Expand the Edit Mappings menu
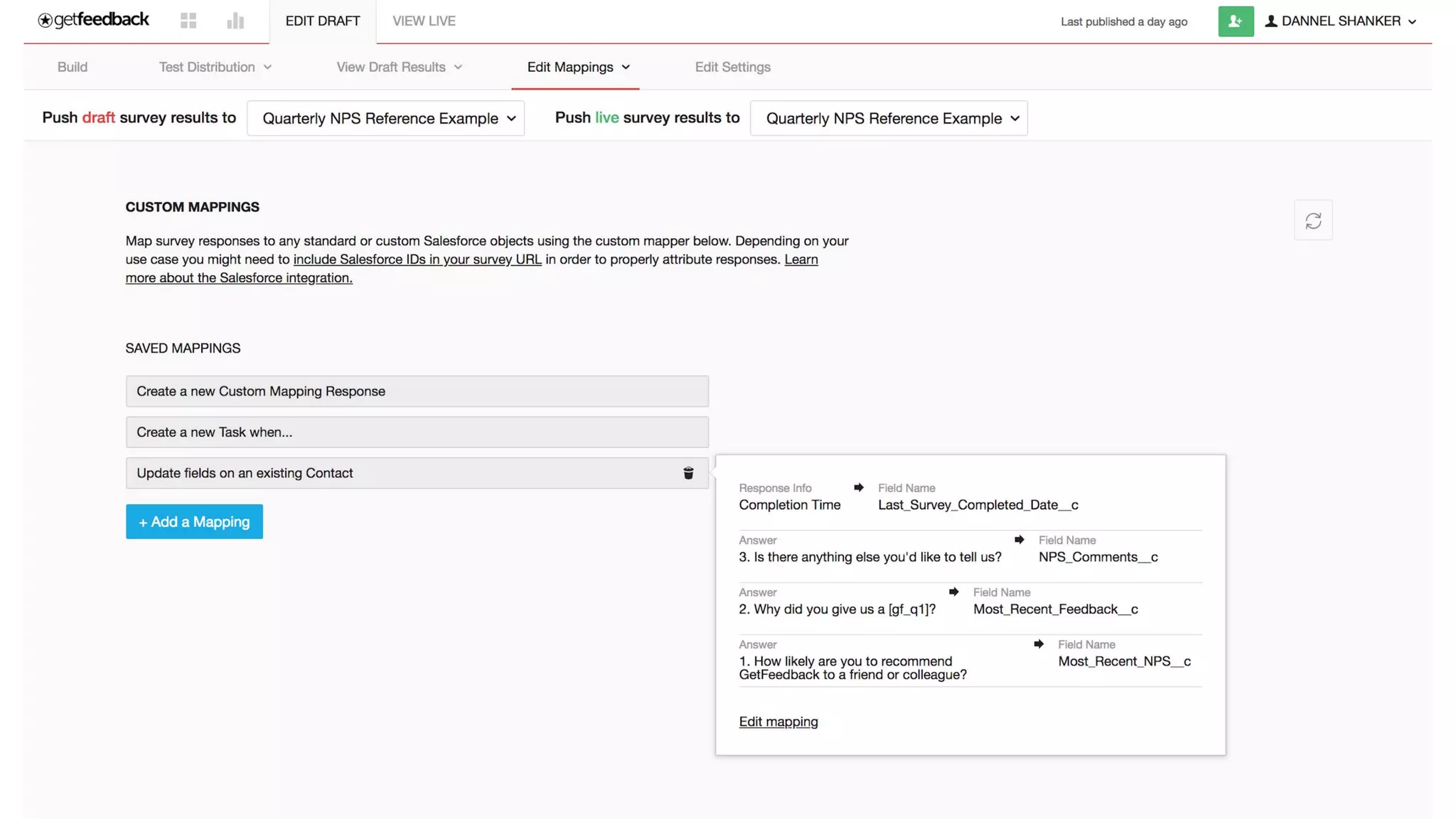1456x819 pixels. click(x=579, y=67)
